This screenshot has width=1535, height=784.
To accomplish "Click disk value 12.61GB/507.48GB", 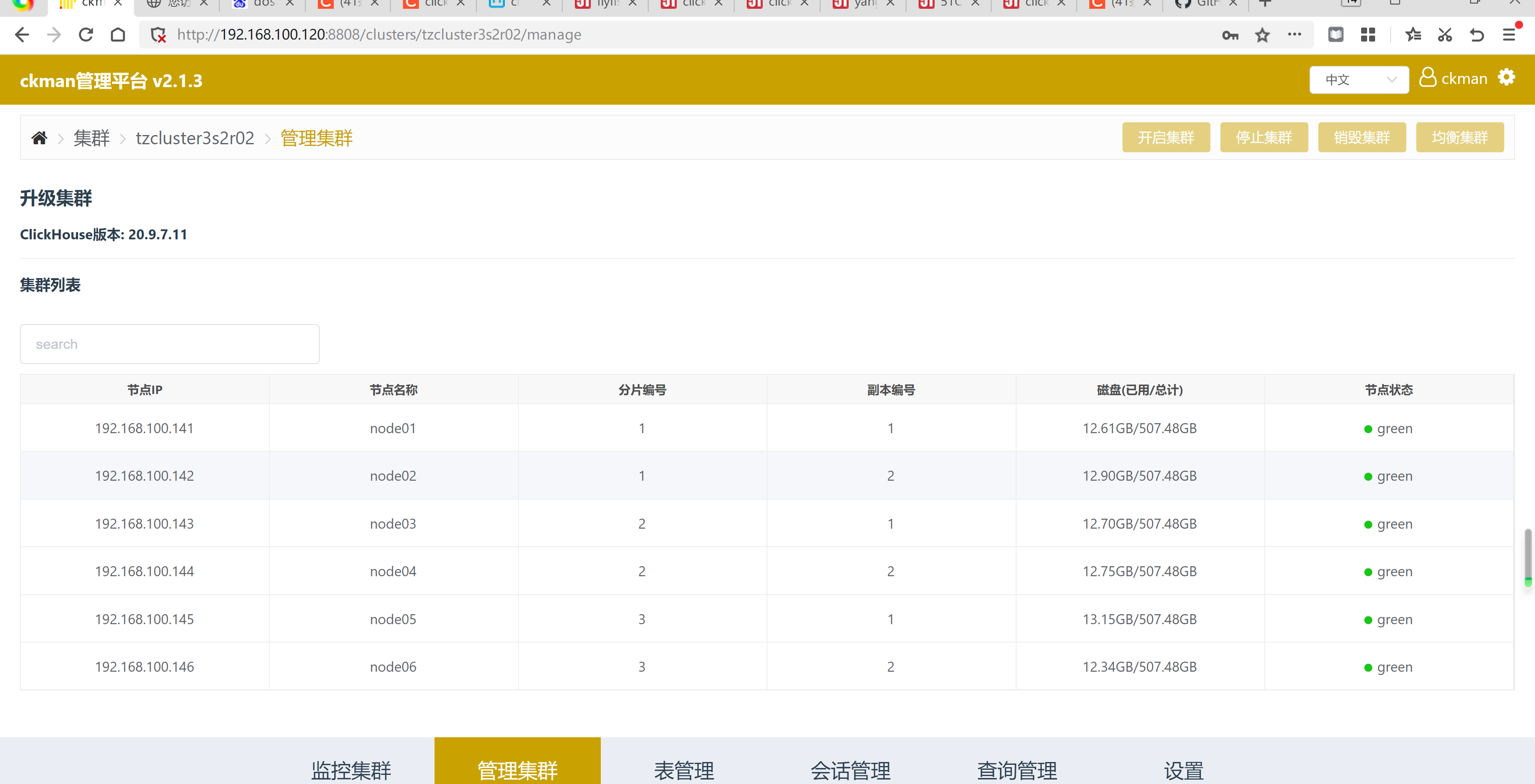I will click(x=1140, y=428).
